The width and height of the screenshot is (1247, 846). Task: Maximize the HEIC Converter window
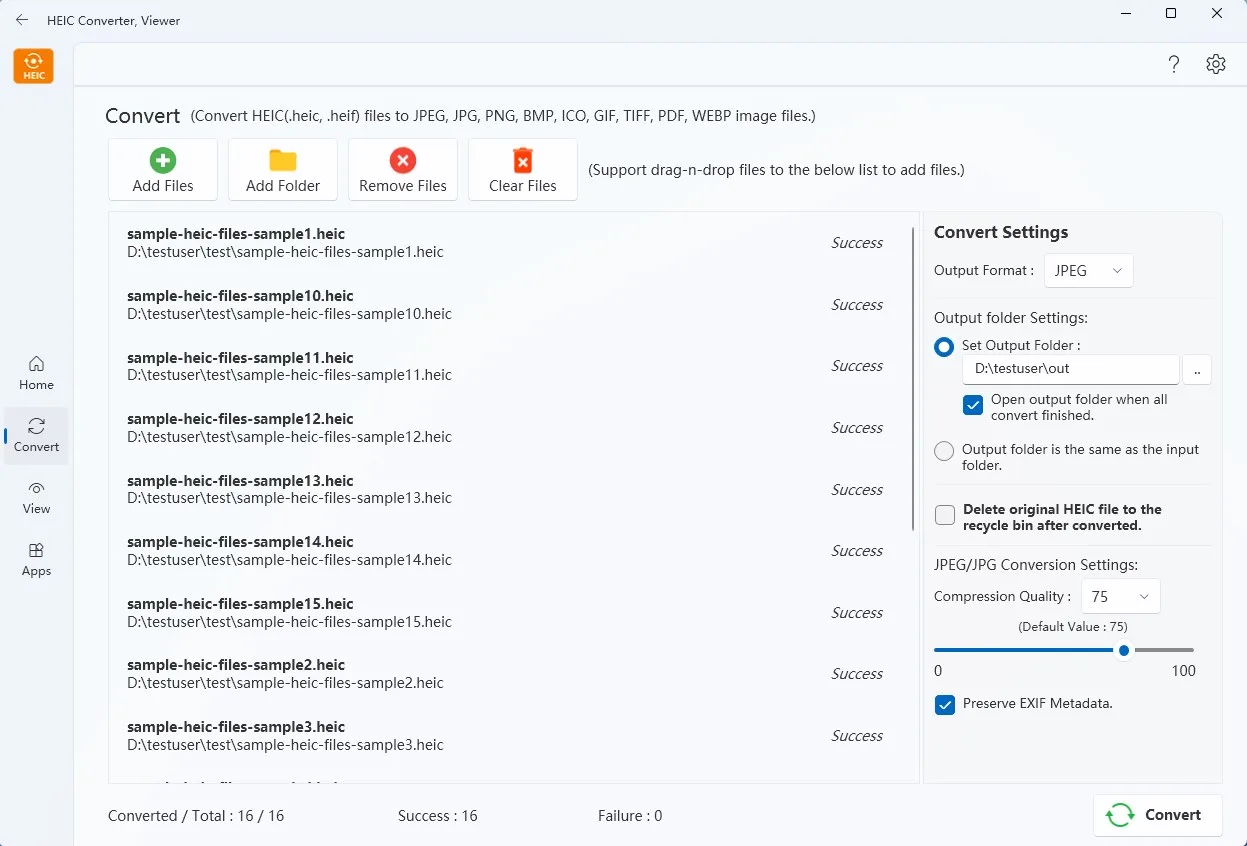coord(1171,13)
